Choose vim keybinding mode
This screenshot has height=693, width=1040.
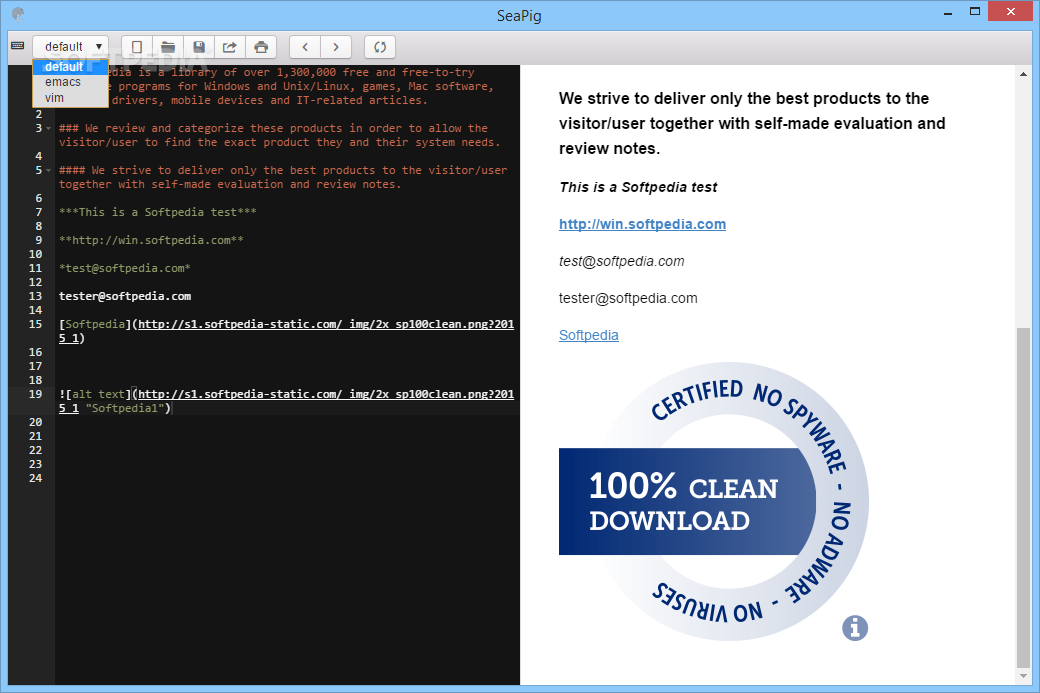coord(70,97)
